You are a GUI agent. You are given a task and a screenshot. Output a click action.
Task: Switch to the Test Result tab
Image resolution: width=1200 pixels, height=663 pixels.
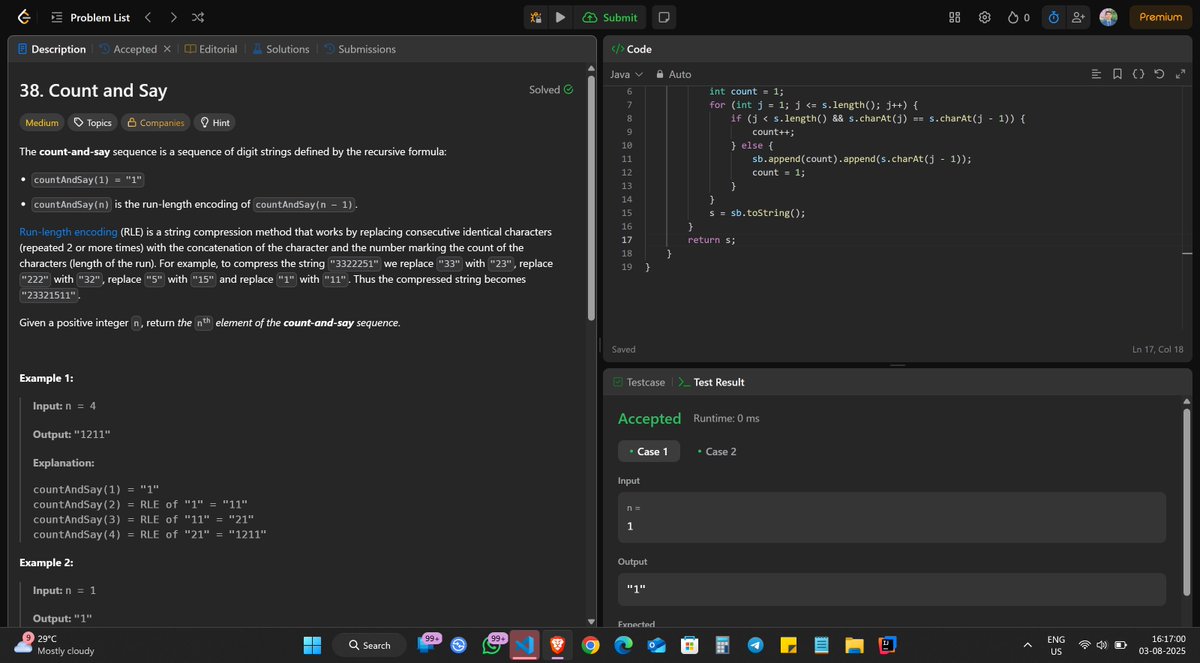(711, 382)
